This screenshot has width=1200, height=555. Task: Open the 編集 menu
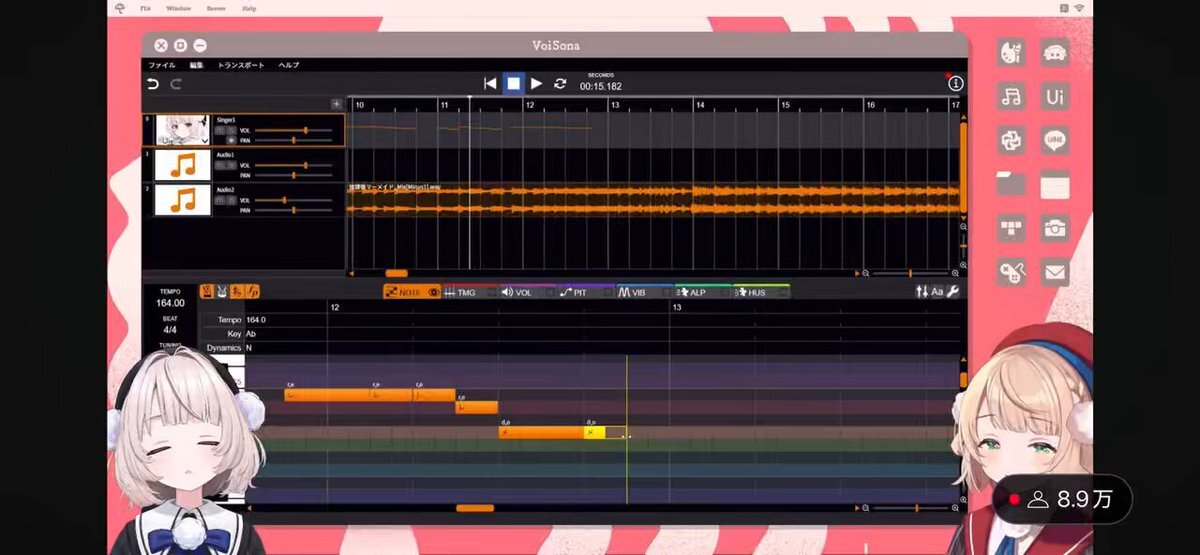pos(196,65)
